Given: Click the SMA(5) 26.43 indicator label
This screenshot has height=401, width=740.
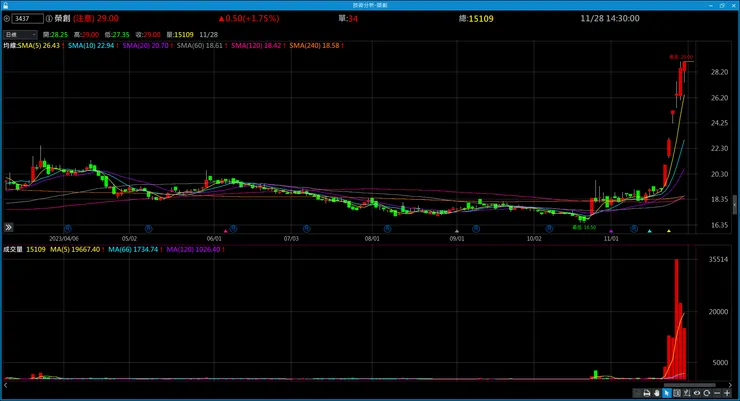Looking at the screenshot, I should [39, 46].
